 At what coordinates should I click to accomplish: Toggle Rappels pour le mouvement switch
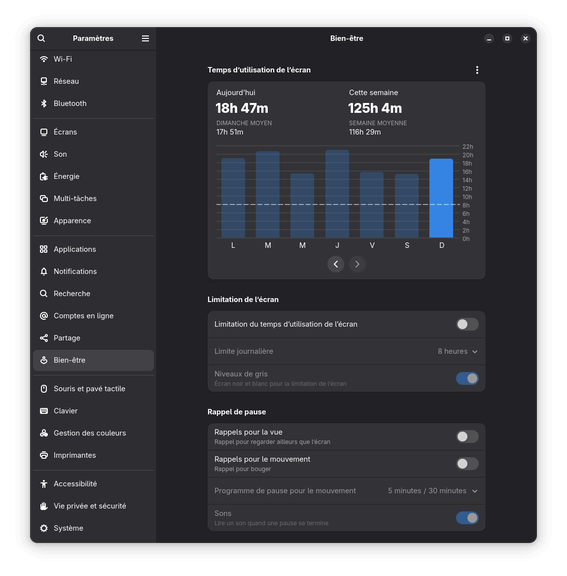tap(467, 464)
